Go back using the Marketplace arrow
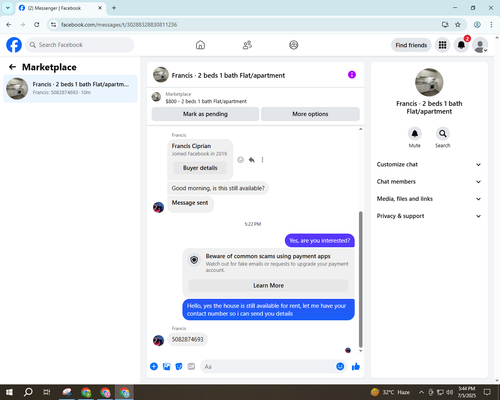 coord(12,67)
